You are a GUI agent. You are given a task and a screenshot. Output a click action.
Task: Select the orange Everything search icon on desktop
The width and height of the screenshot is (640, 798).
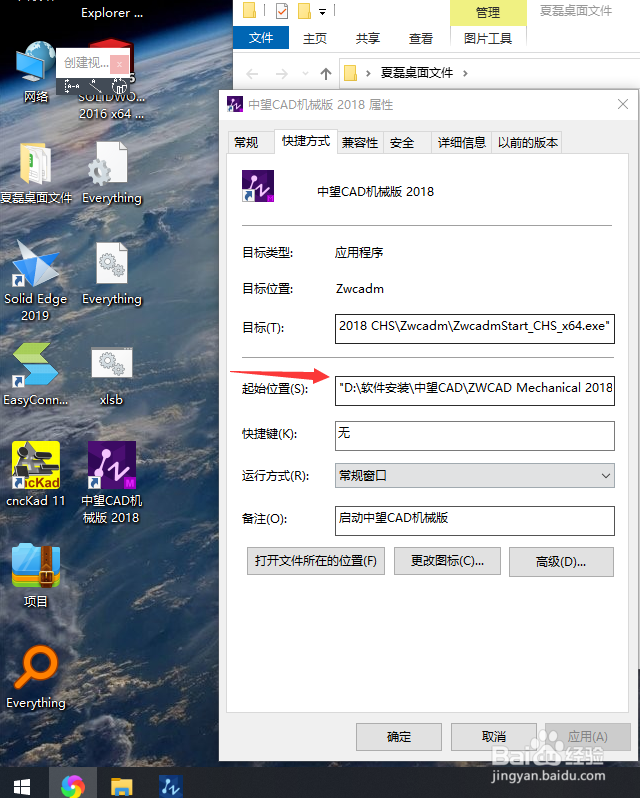tap(36, 677)
